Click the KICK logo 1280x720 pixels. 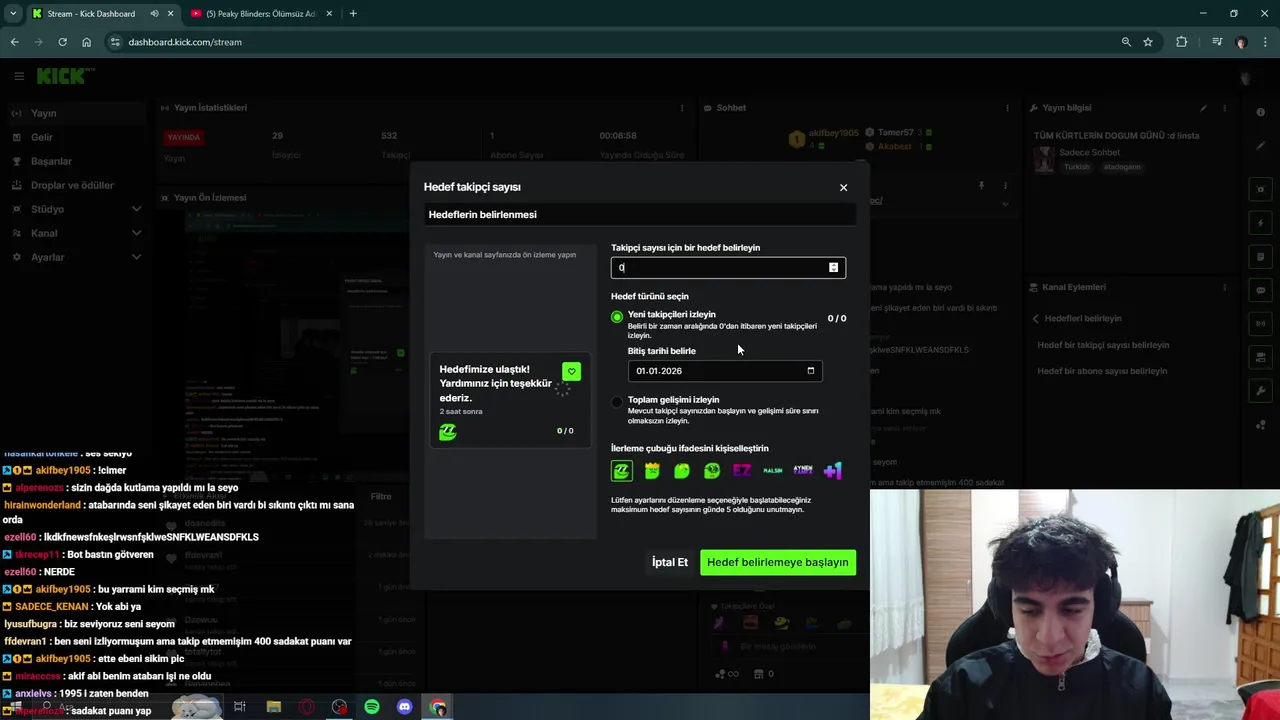pyautogui.click(x=65, y=76)
